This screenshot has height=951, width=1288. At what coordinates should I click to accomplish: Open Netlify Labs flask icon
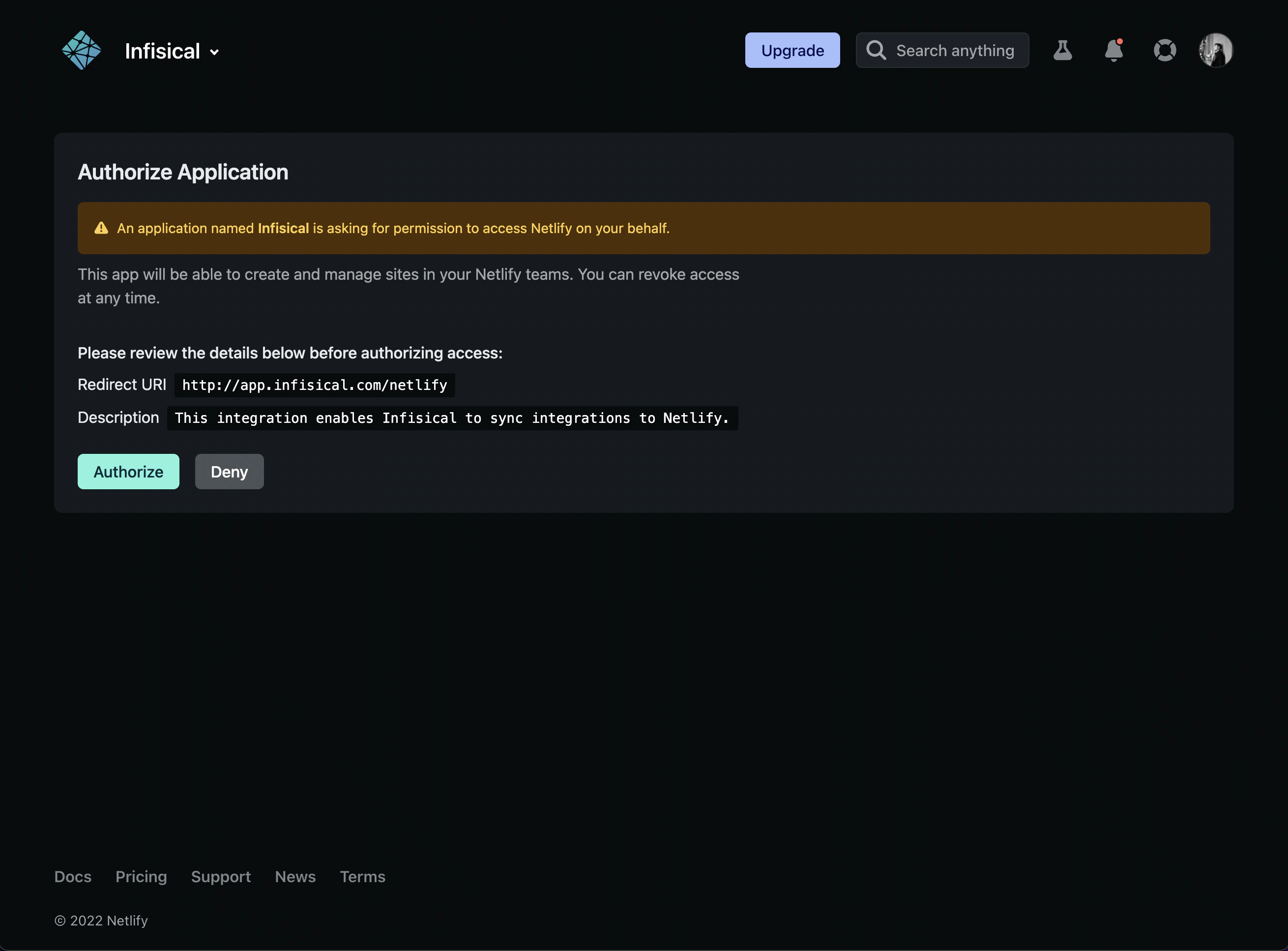point(1062,50)
